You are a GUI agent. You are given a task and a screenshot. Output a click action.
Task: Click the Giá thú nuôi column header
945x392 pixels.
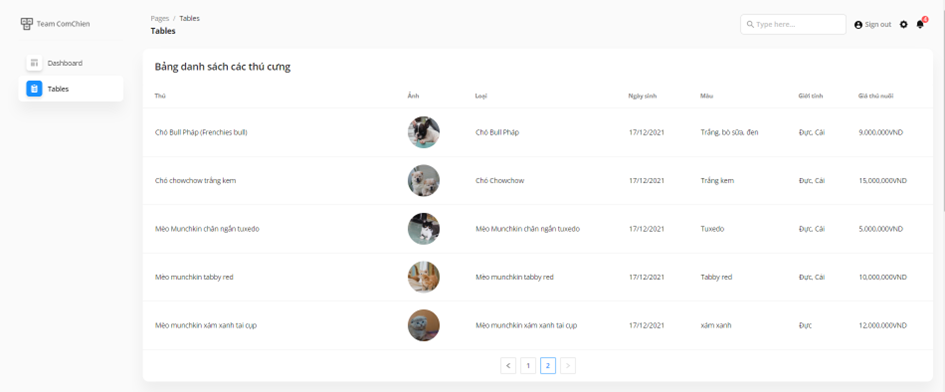point(876,96)
